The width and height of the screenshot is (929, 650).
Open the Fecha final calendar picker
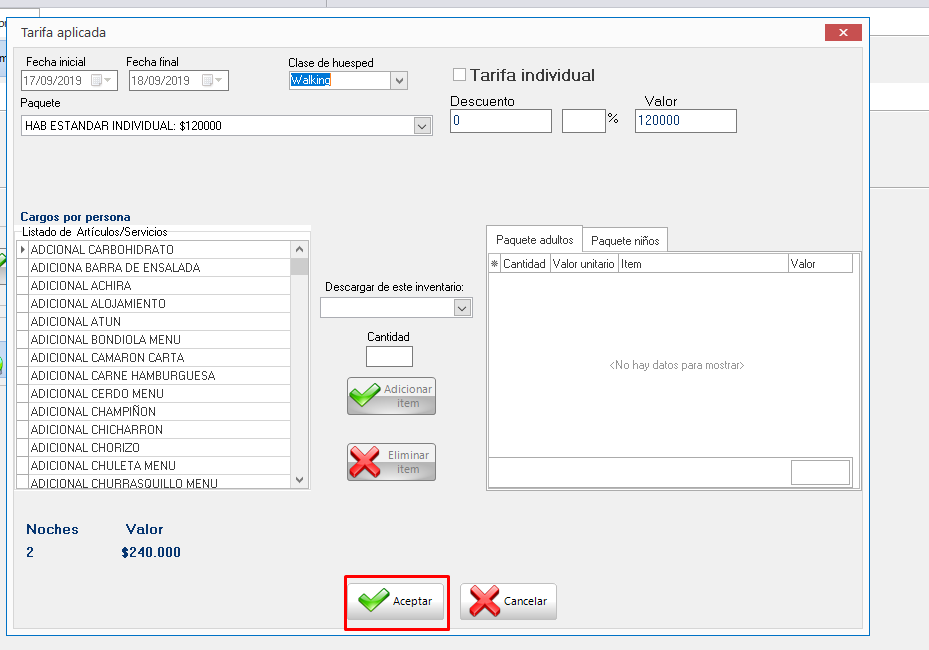click(x=212, y=81)
